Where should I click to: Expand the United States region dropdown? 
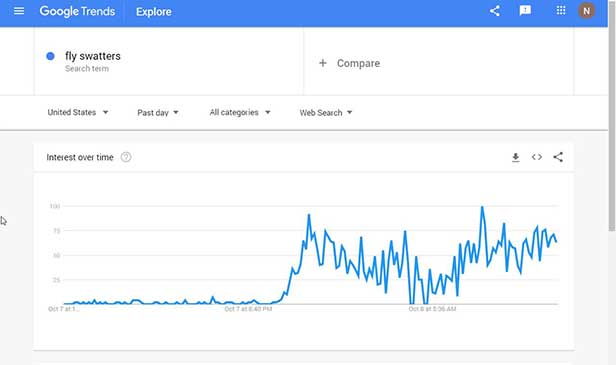(x=78, y=112)
